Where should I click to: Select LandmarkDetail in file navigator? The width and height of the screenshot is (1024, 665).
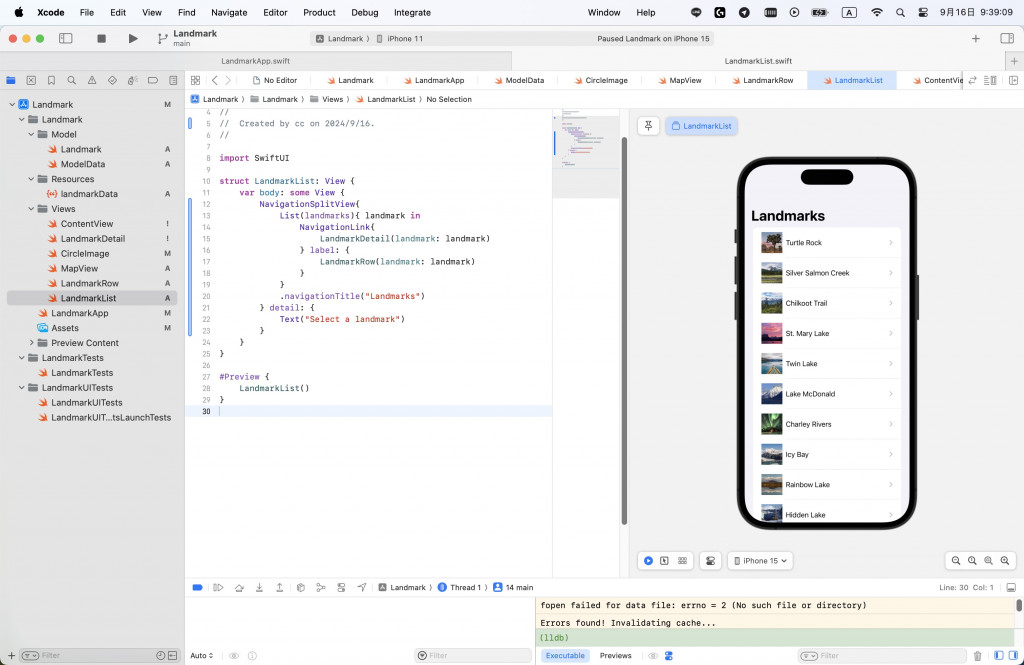92,238
